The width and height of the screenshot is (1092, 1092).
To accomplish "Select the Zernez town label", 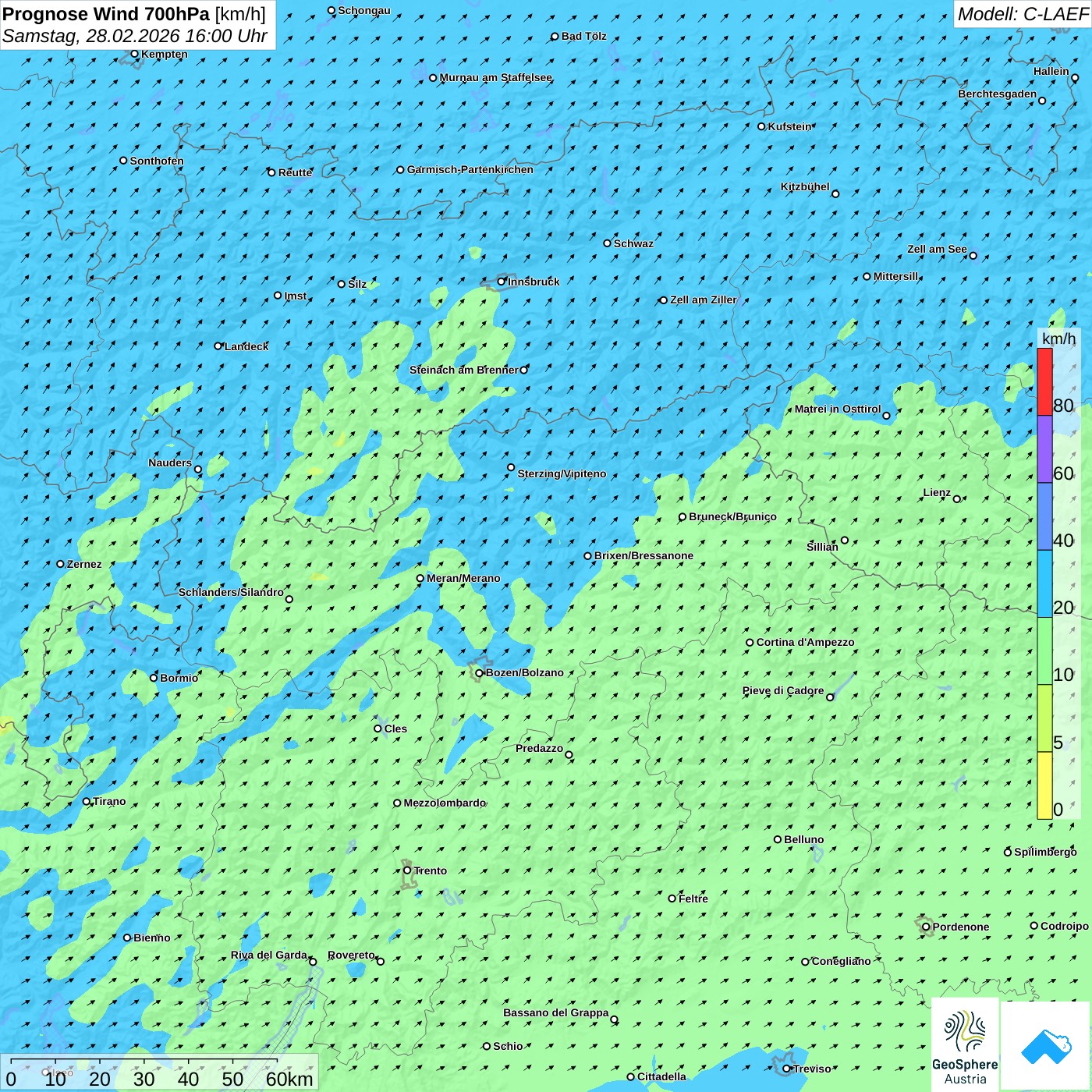I will pyautogui.click(x=84, y=564).
